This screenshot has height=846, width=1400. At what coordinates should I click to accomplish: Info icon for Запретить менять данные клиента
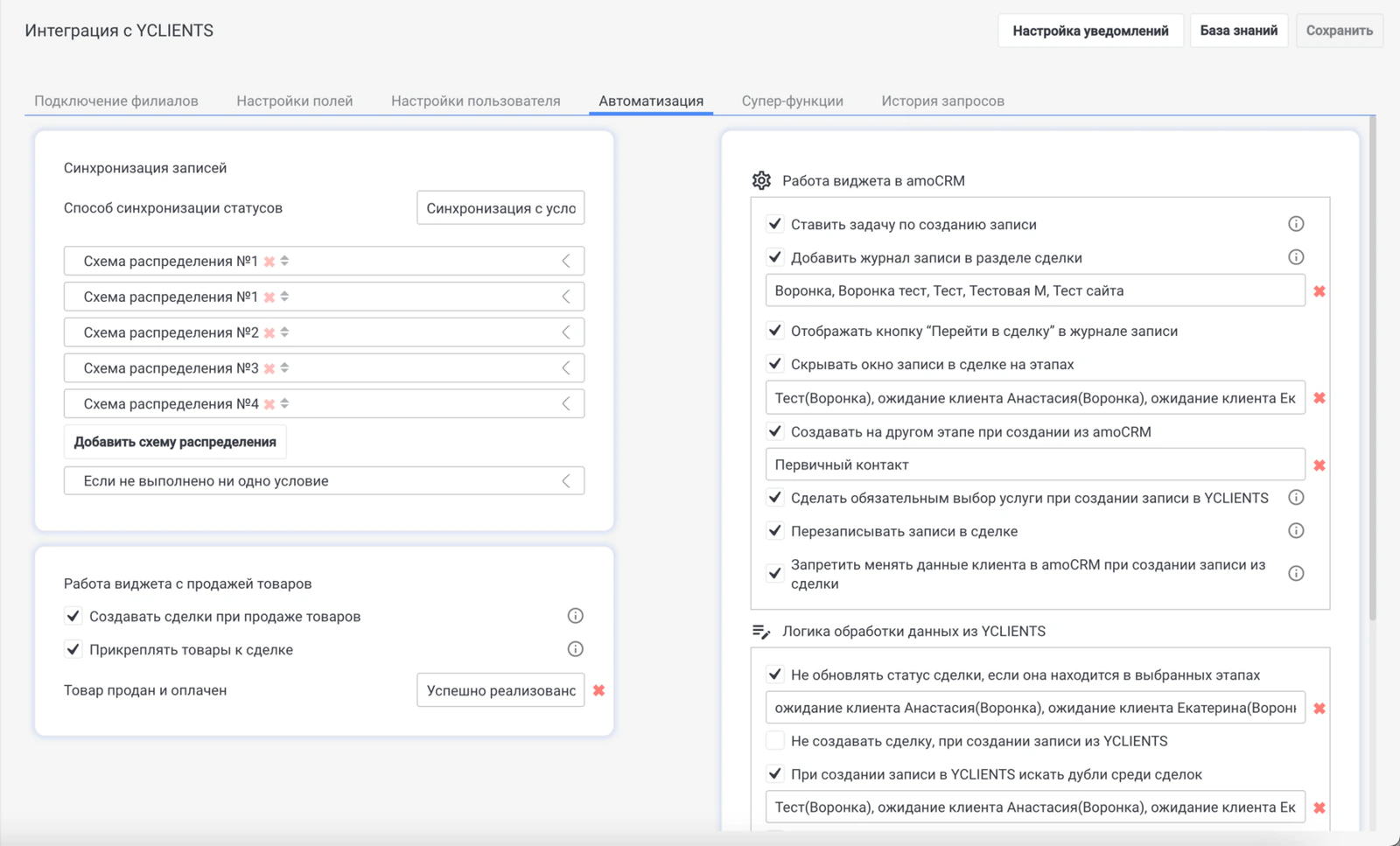click(x=1296, y=574)
